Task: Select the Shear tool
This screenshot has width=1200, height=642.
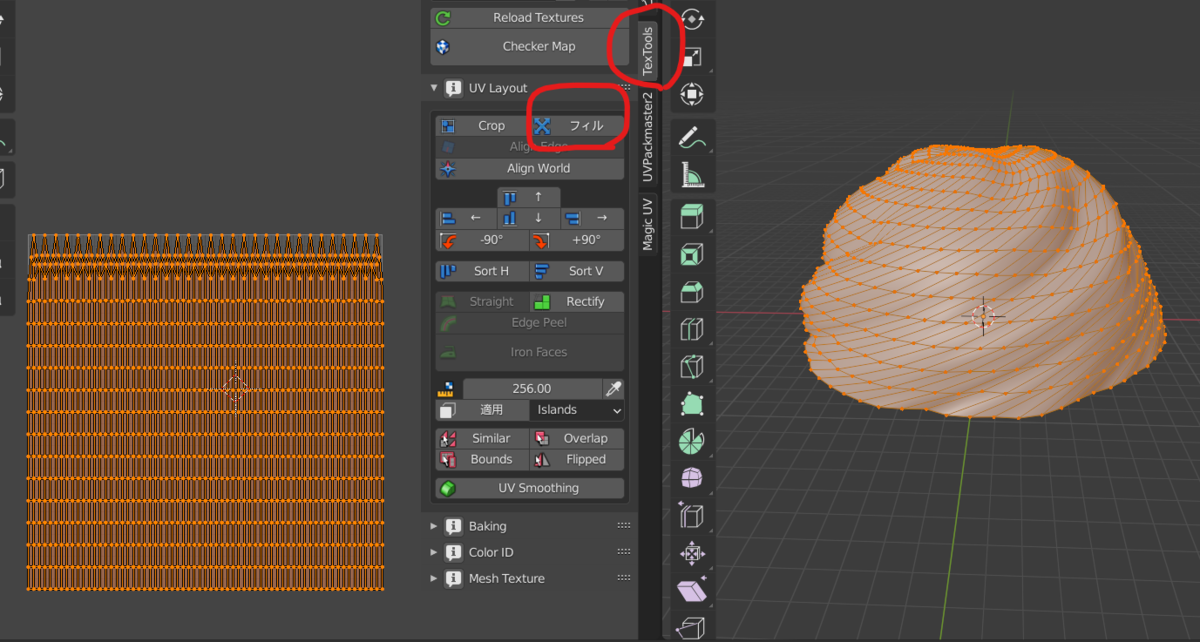Action: 692,590
